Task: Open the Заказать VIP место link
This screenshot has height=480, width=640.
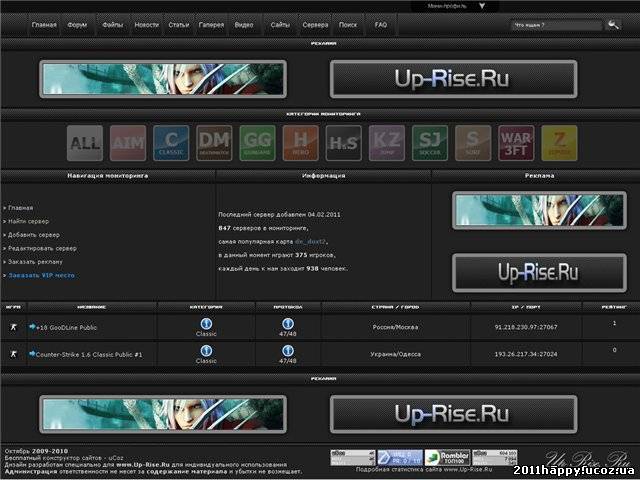Action: [x=42, y=274]
